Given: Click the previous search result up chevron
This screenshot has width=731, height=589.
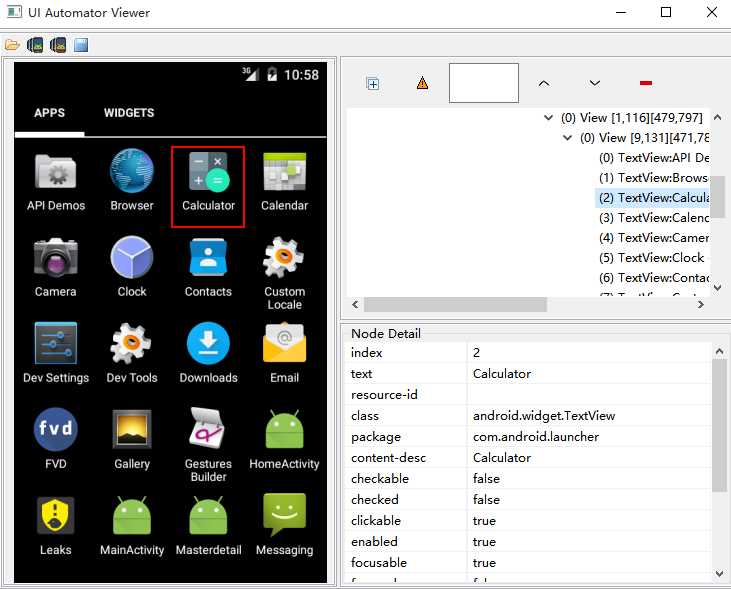Looking at the screenshot, I should coord(544,83).
